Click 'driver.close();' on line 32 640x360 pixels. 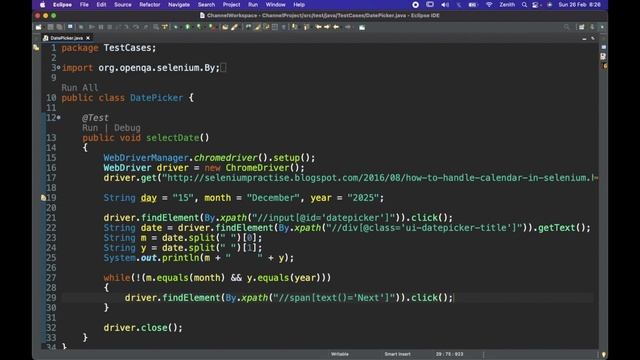pos(143,328)
